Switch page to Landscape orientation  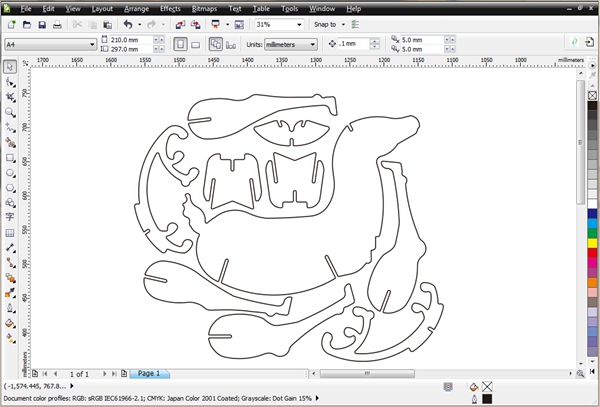tap(196, 45)
